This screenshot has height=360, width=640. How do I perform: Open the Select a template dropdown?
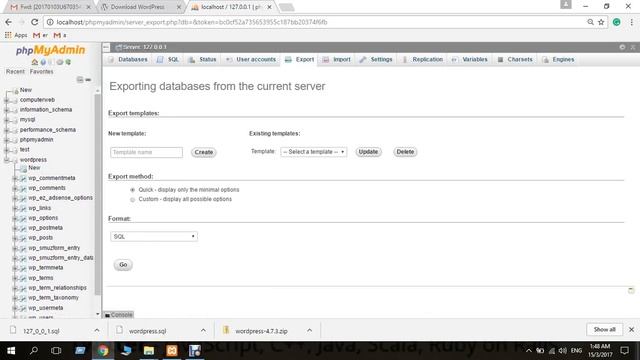click(x=313, y=152)
